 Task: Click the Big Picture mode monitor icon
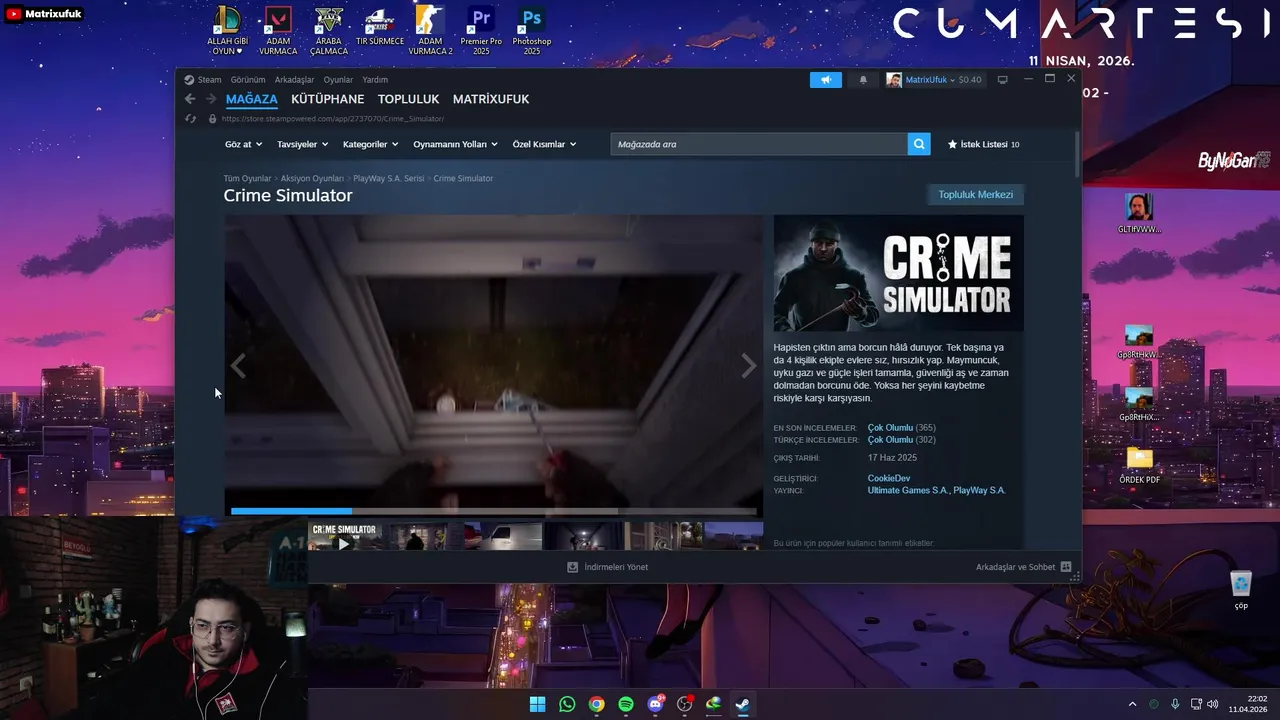[1003, 80]
